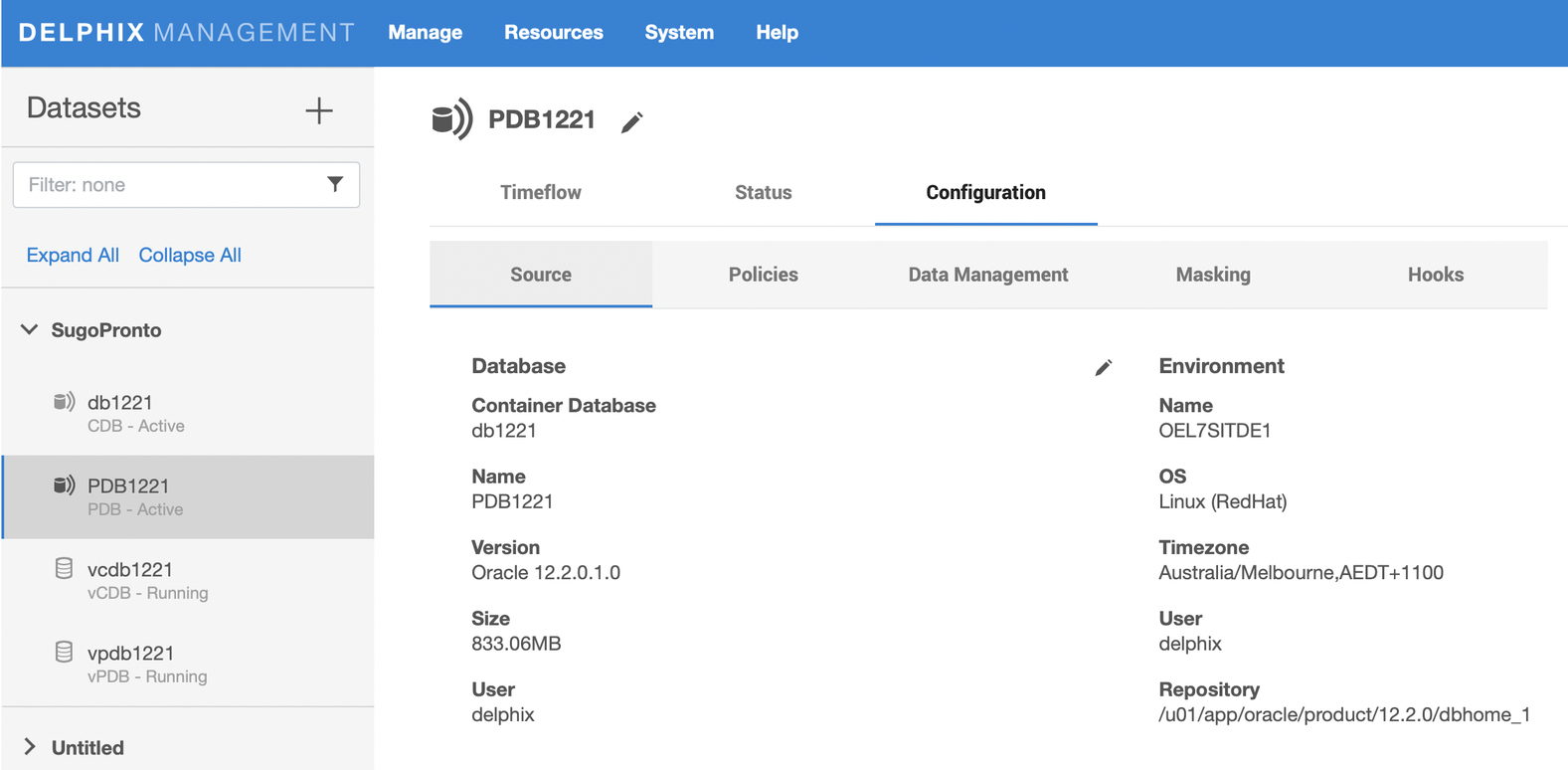The height and width of the screenshot is (770, 1568).
Task: Click the OS value Linux (RedHat)
Action: pos(1223,502)
